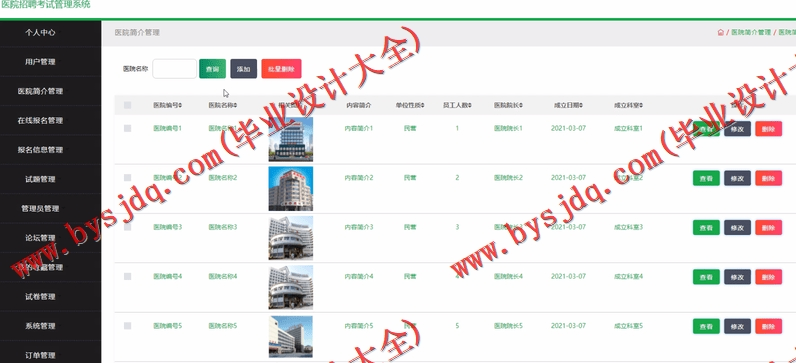Click the cell 医院名称3

(x=222, y=227)
